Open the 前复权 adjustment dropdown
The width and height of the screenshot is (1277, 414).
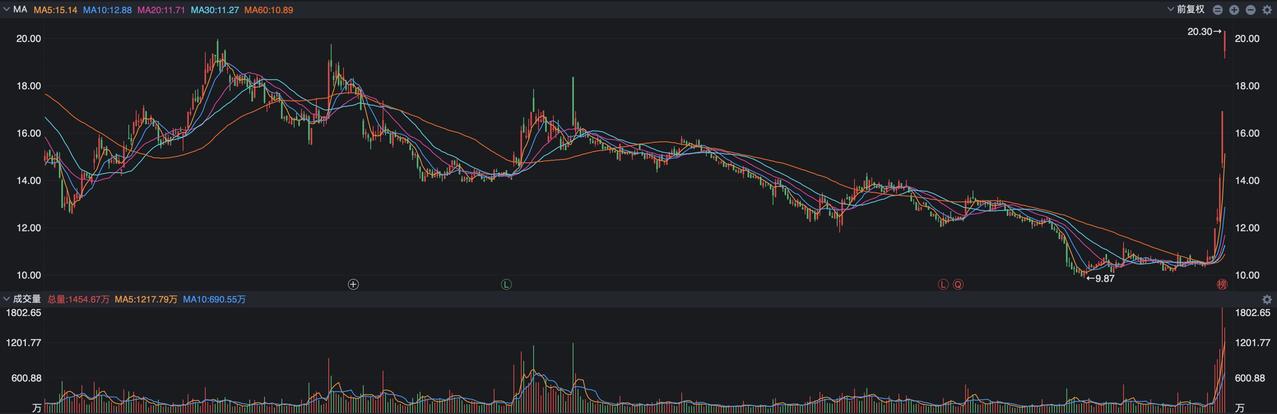tap(1187, 9)
